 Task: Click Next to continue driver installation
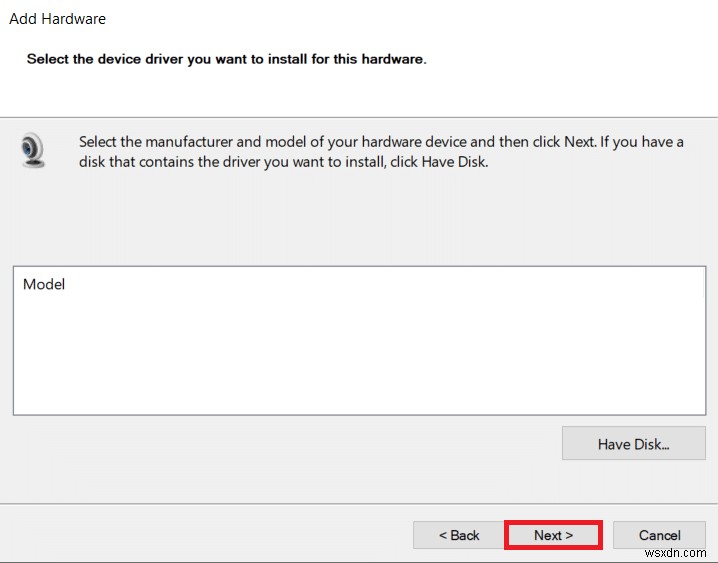[553, 535]
